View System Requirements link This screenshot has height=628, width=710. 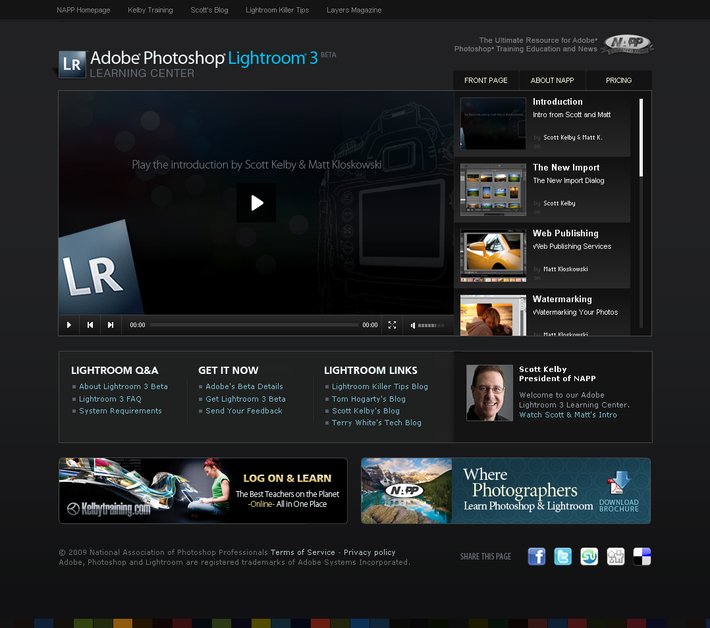120,411
